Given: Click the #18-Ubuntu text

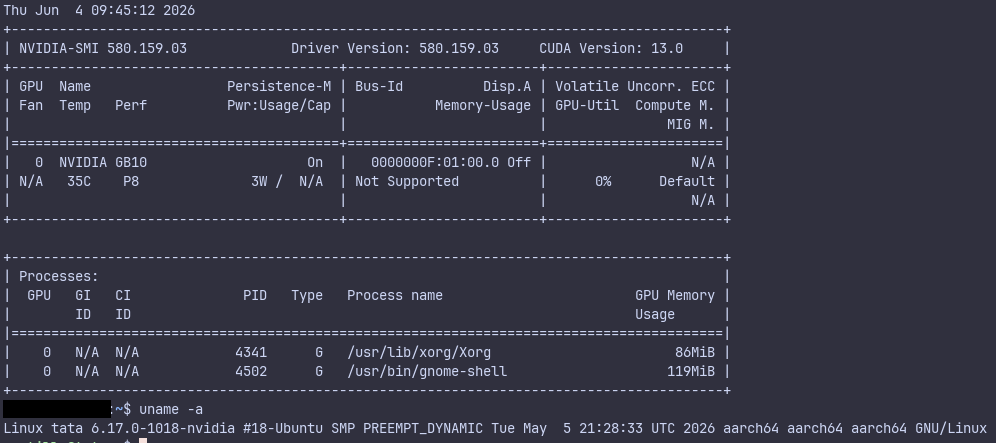Looking at the screenshot, I should tap(283, 428).
